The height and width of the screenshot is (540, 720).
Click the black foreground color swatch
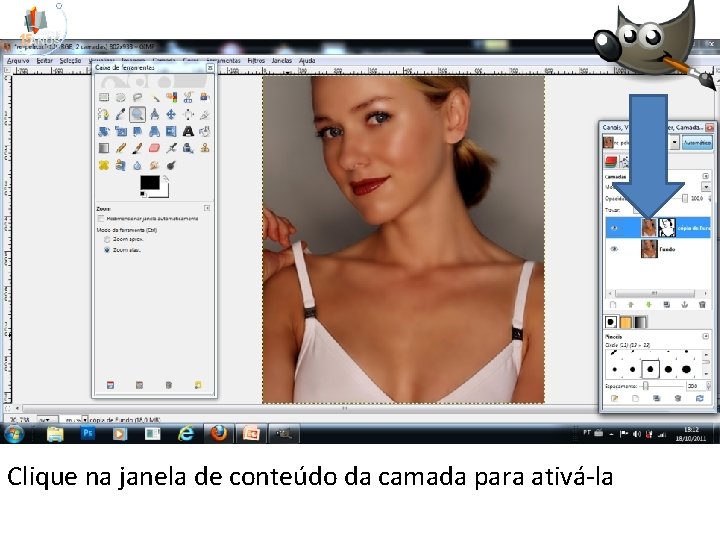150,183
